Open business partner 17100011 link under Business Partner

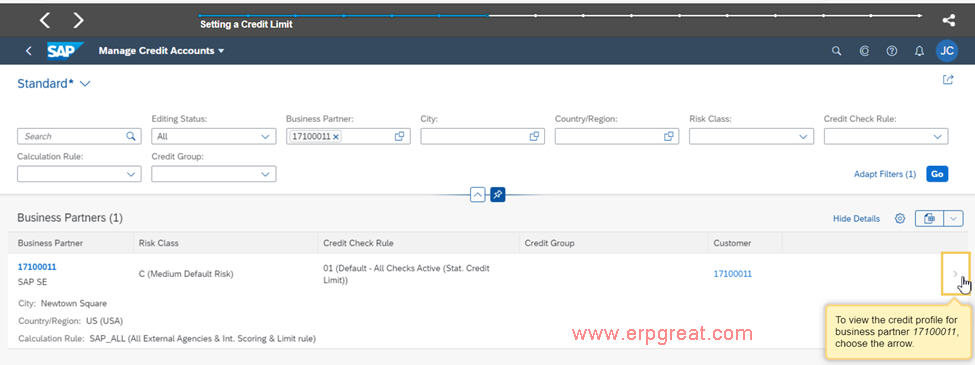point(37,267)
